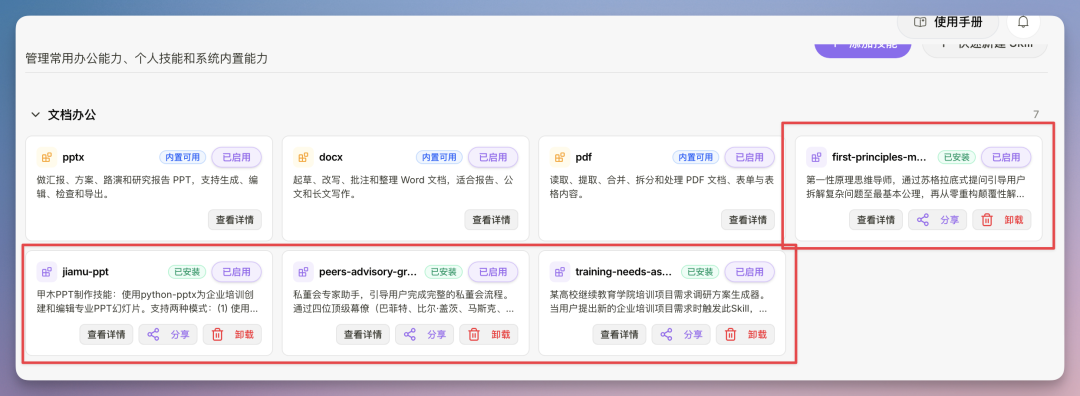Click description starting 某高校继续教育学院

(659, 301)
